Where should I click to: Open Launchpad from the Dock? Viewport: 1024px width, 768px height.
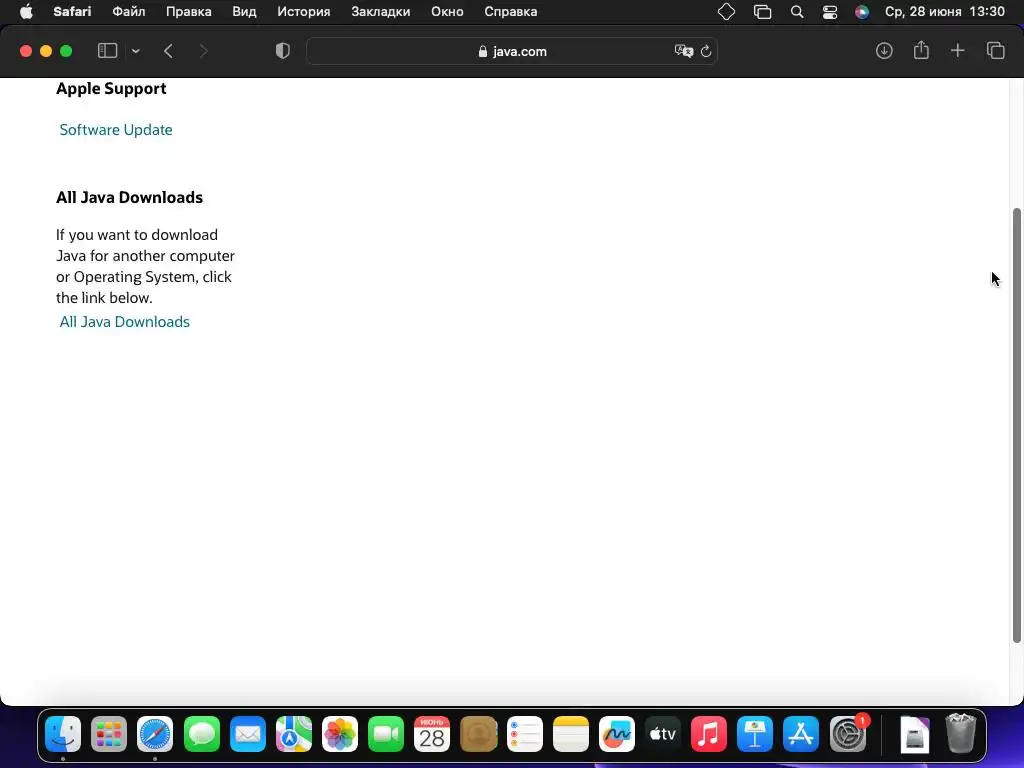[x=109, y=735]
